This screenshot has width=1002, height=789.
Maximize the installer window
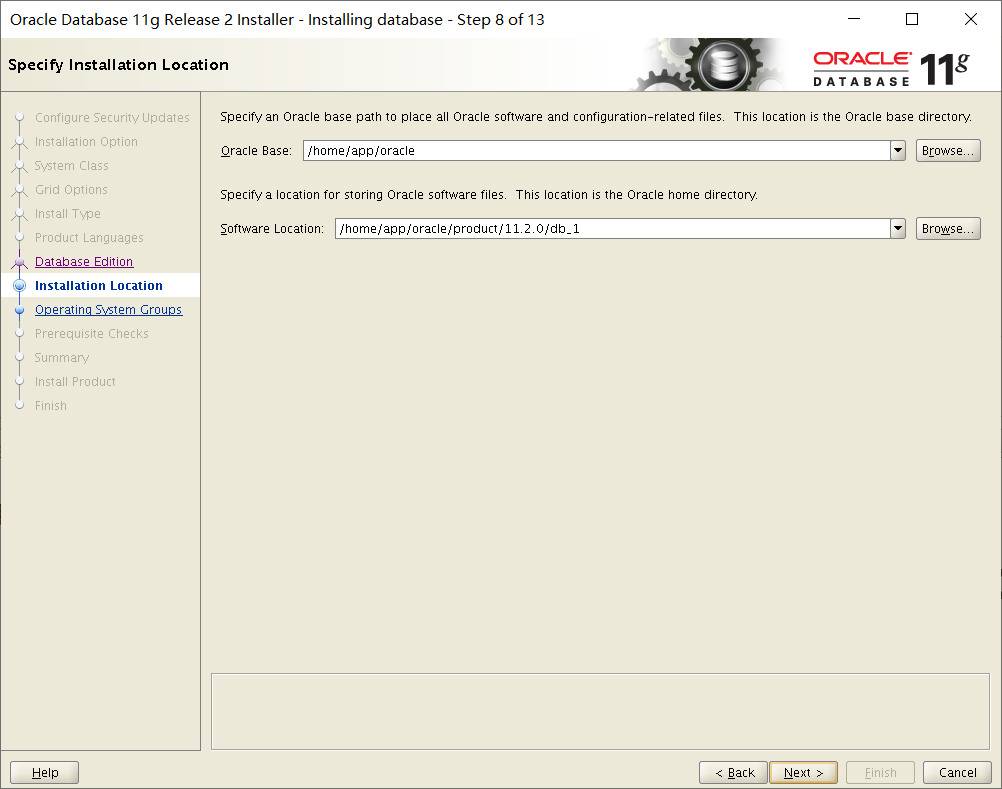[912, 19]
